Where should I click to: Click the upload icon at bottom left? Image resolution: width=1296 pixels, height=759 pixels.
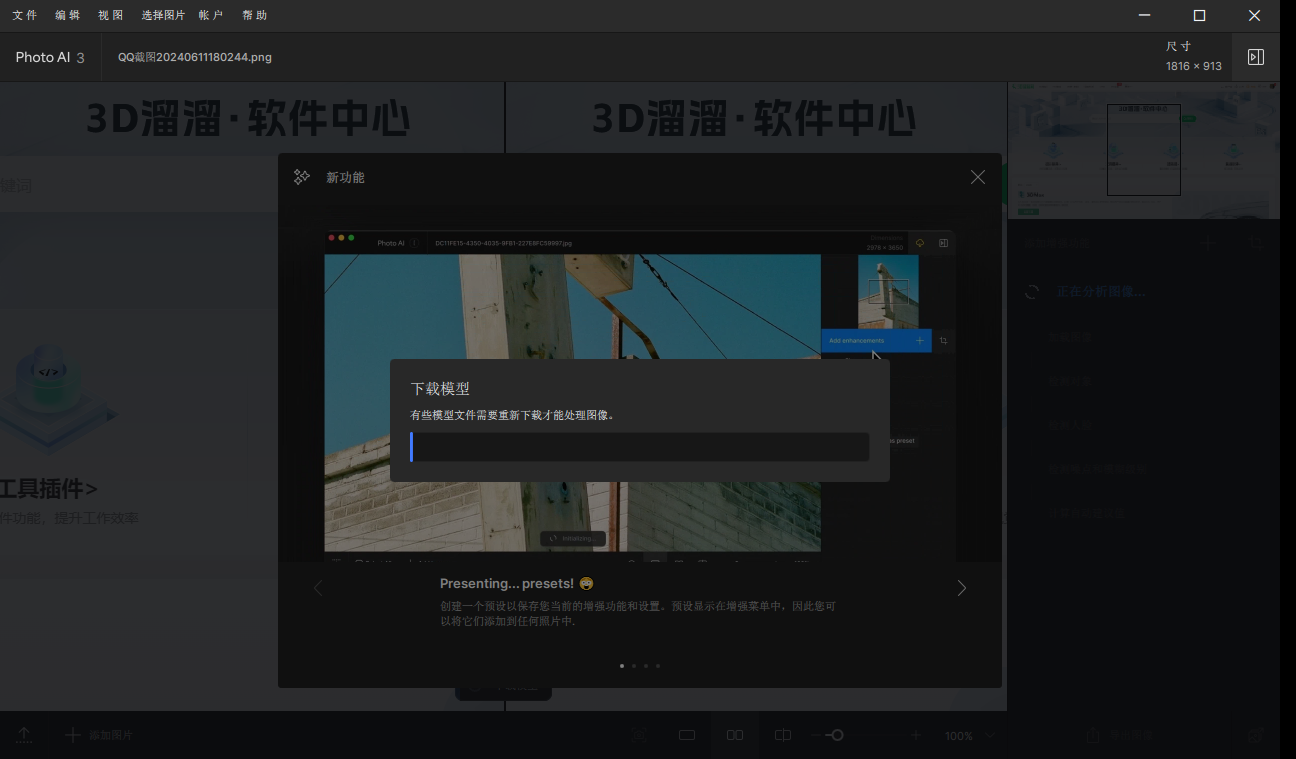point(24,735)
